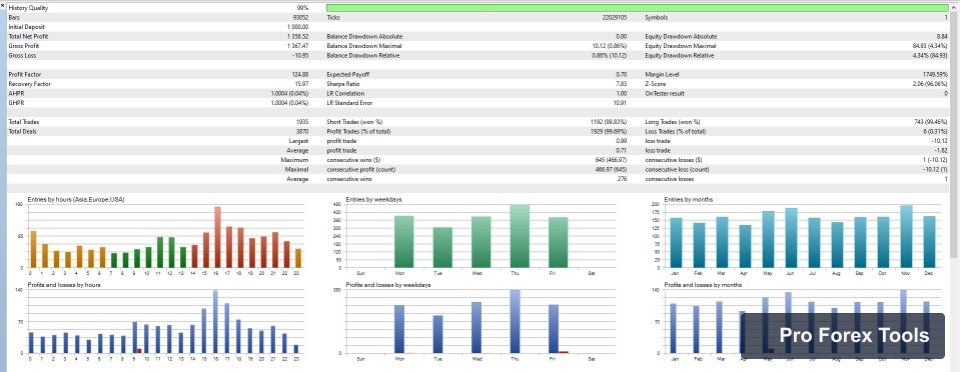Select the History Quality label
Screen dimensions: 960x372
(x=28, y=8)
